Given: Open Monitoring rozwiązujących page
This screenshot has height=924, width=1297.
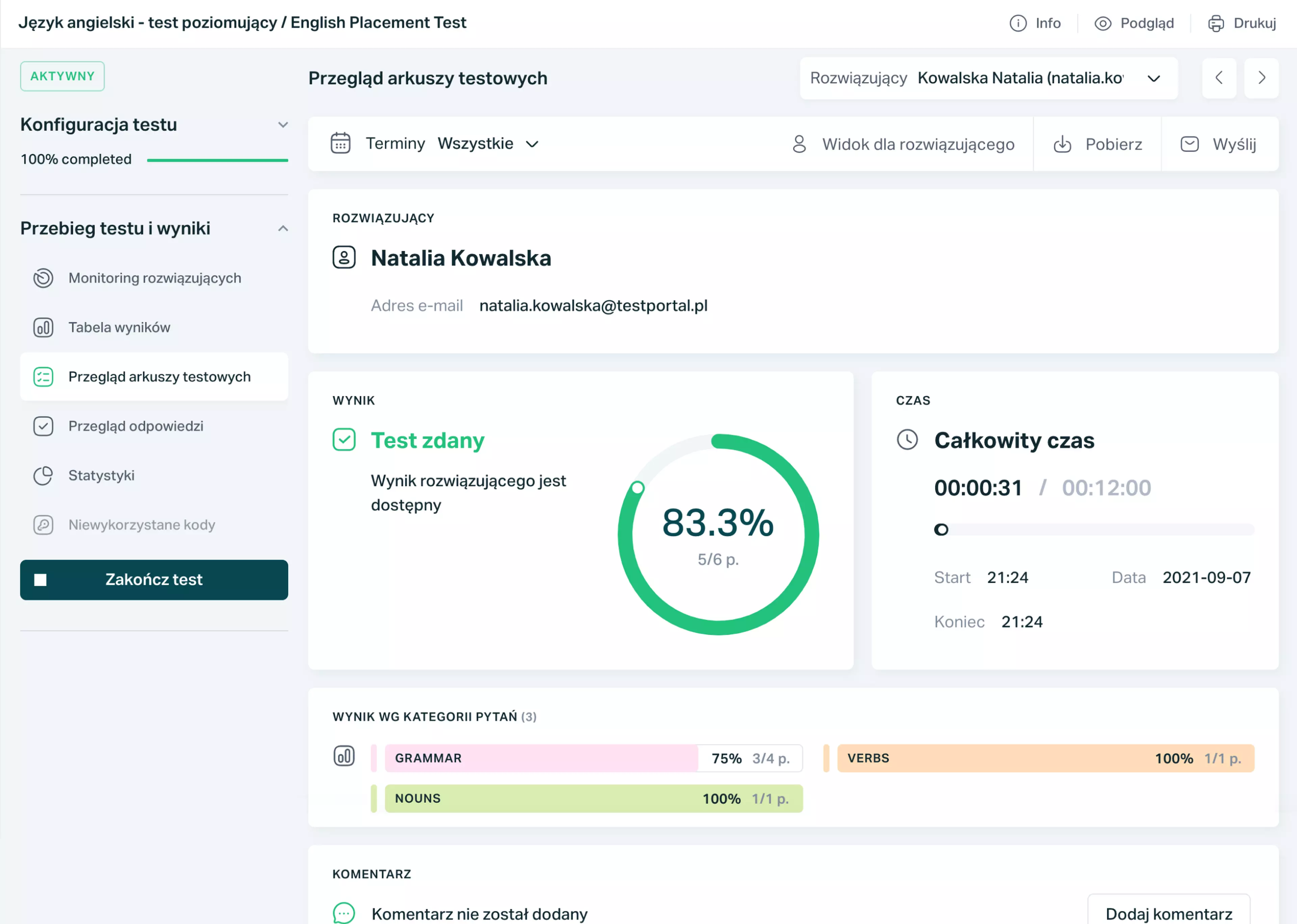Looking at the screenshot, I should [x=154, y=278].
